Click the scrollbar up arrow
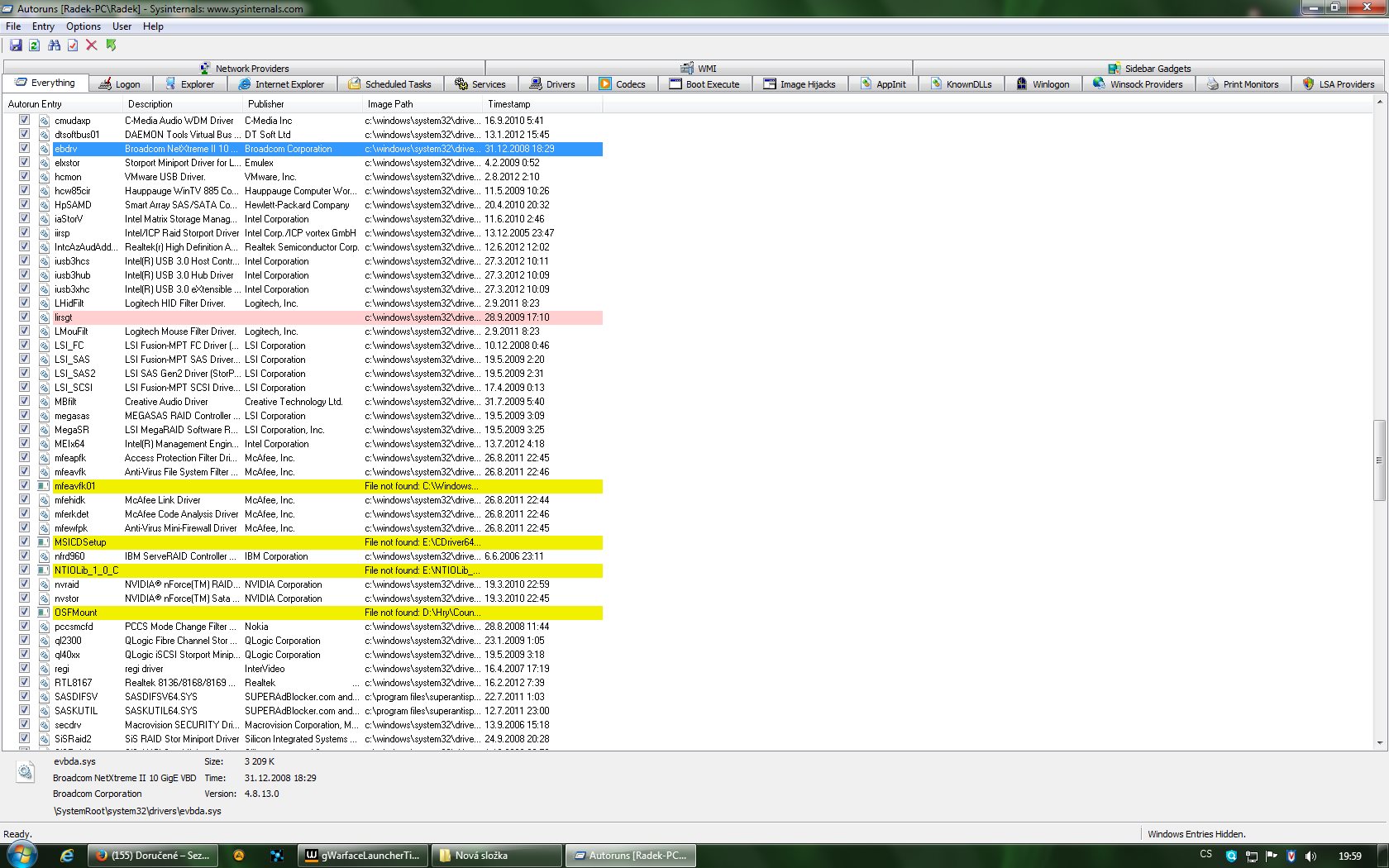The image size is (1389, 868). click(x=1379, y=103)
